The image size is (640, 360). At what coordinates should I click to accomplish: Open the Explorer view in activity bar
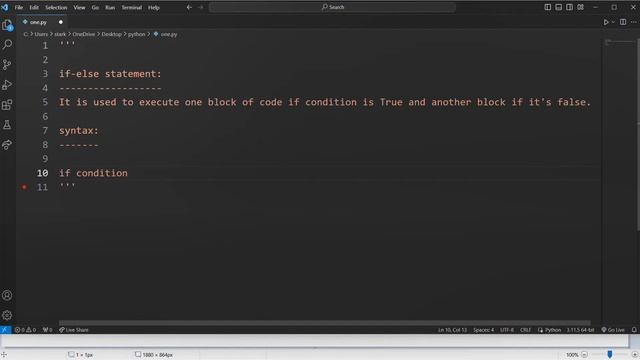coord(7,25)
